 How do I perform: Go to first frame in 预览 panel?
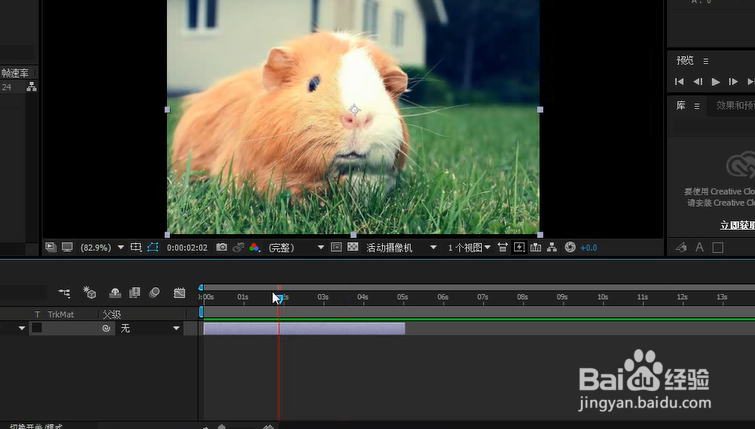click(679, 81)
